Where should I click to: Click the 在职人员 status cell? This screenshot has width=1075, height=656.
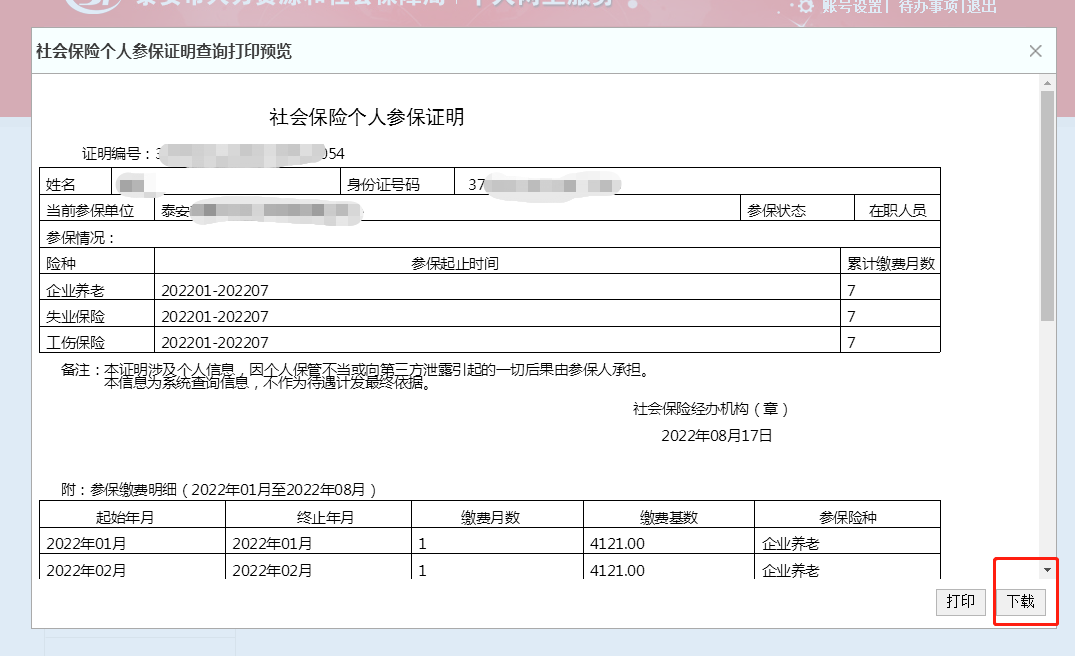(x=897, y=210)
